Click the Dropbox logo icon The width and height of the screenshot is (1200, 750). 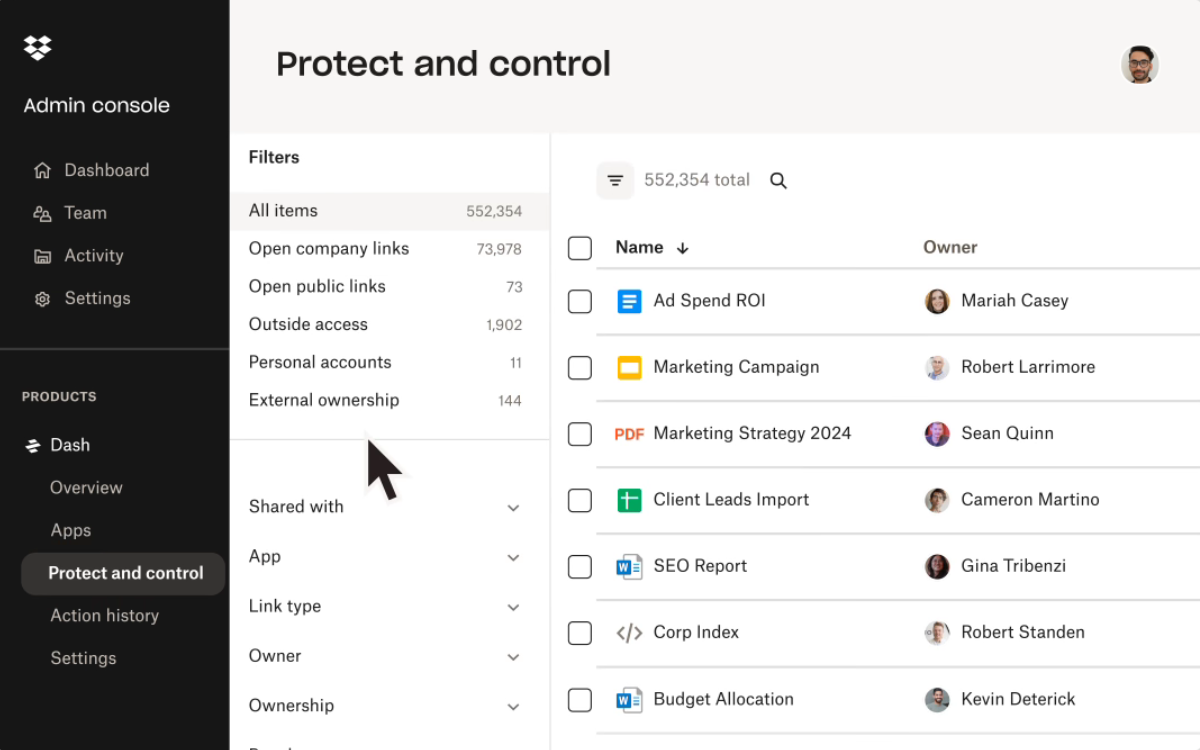coord(38,47)
